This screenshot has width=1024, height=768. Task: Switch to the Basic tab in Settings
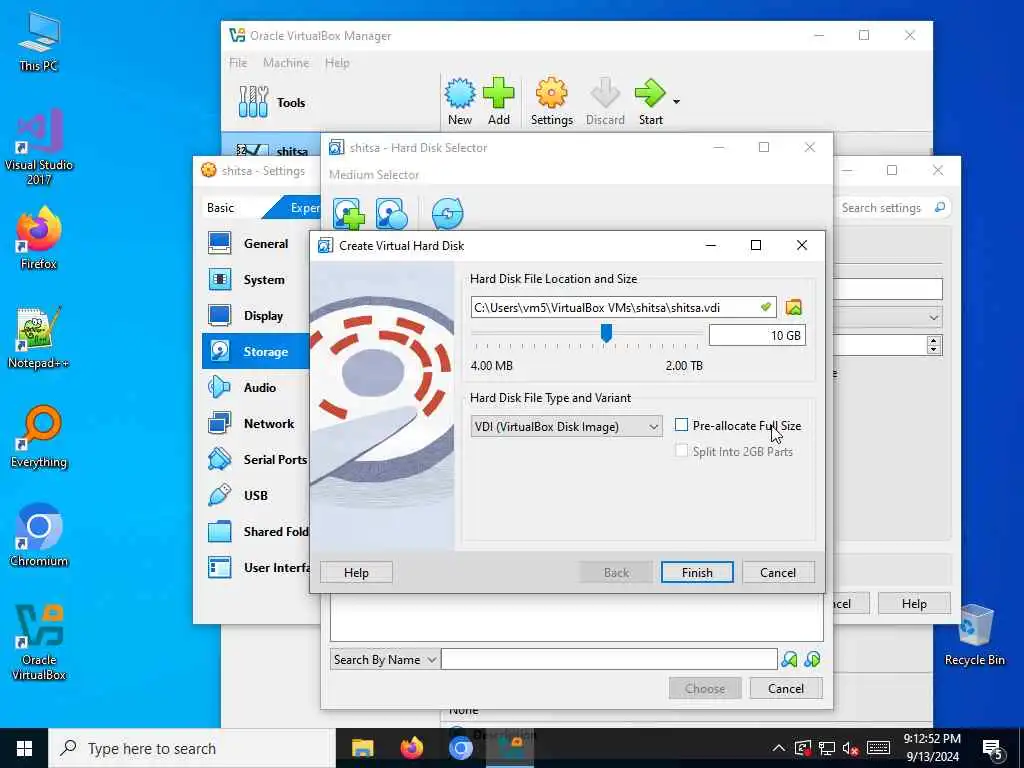pos(220,208)
